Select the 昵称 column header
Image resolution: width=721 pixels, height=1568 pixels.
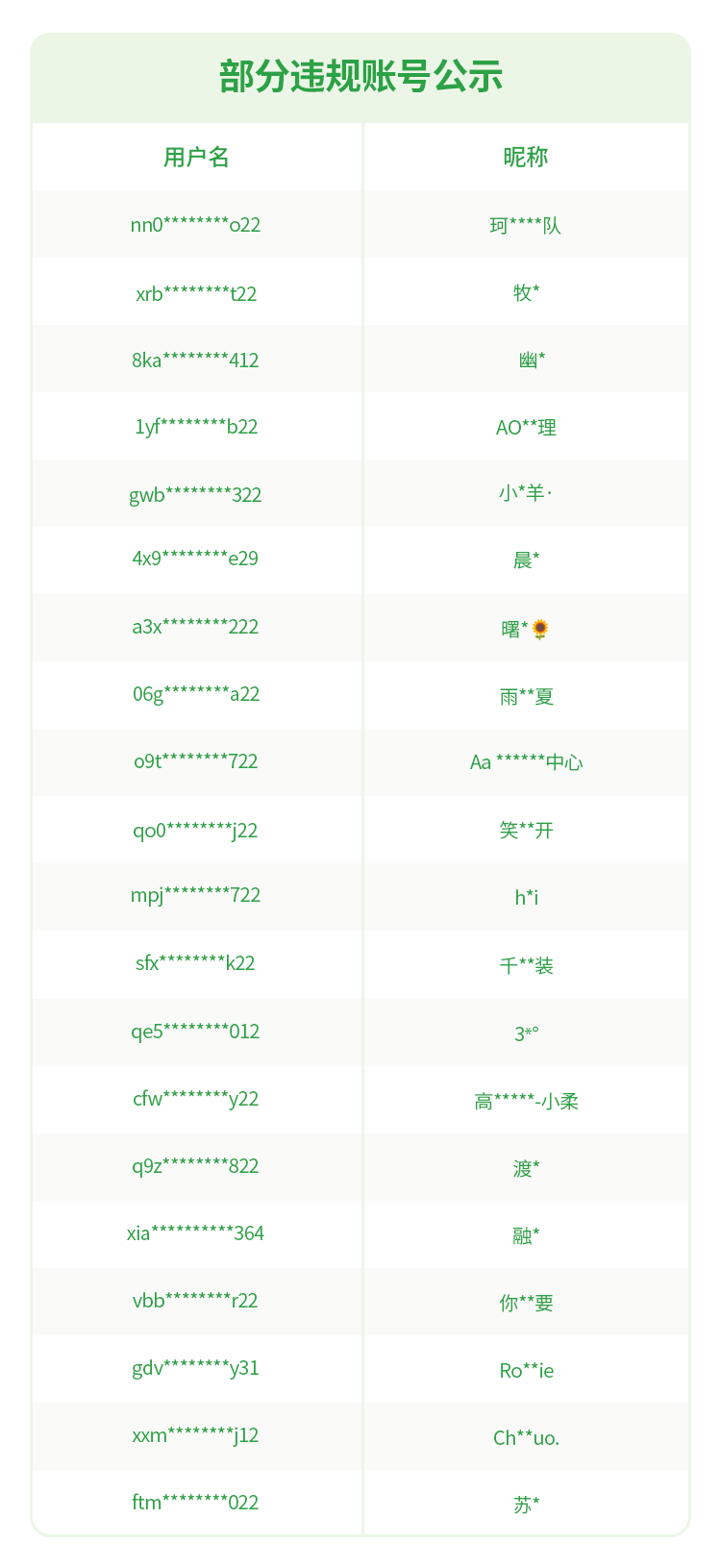pos(526,157)
